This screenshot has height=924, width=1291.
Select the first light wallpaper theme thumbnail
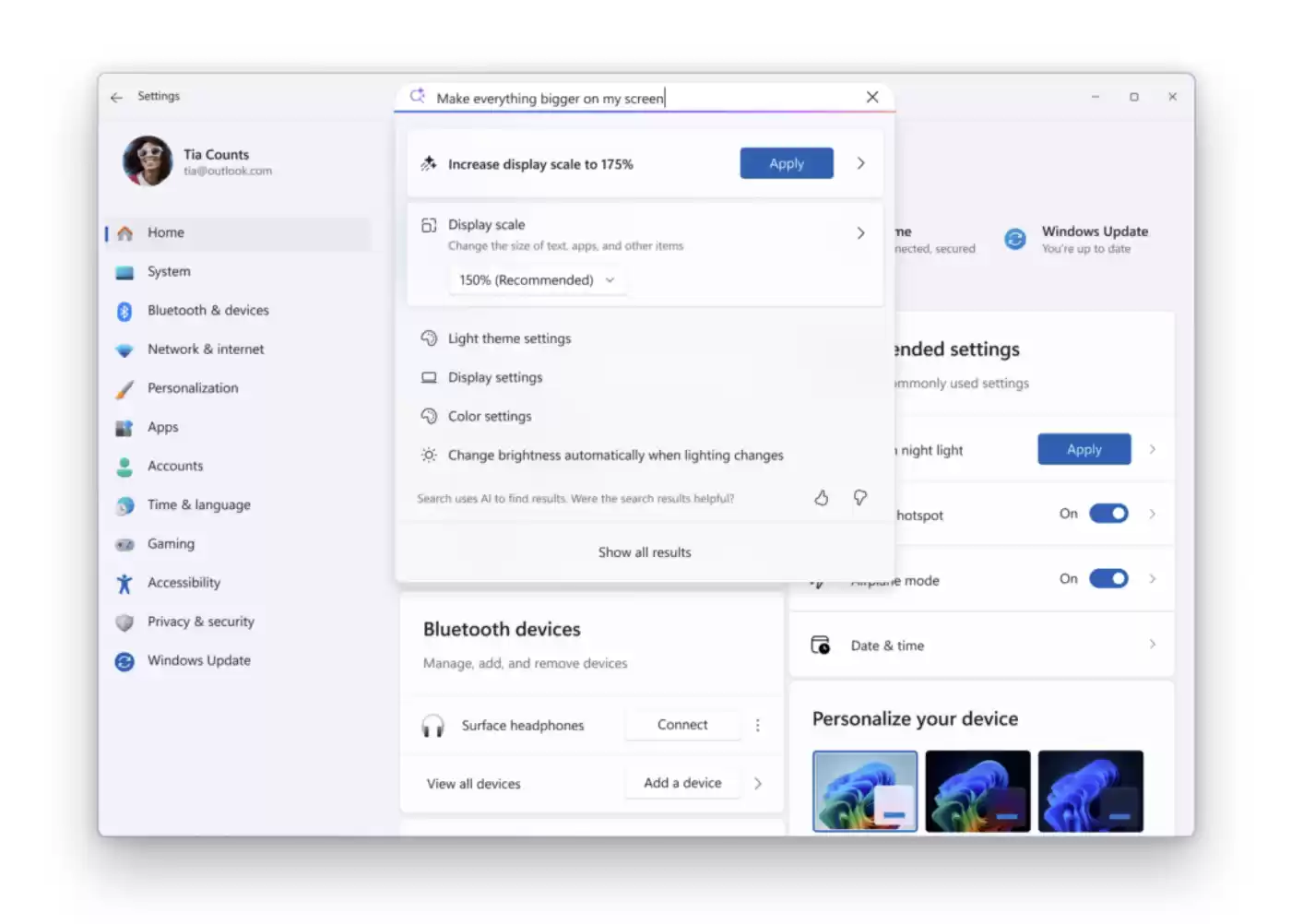pyautogui.click(x=864, y=791)
